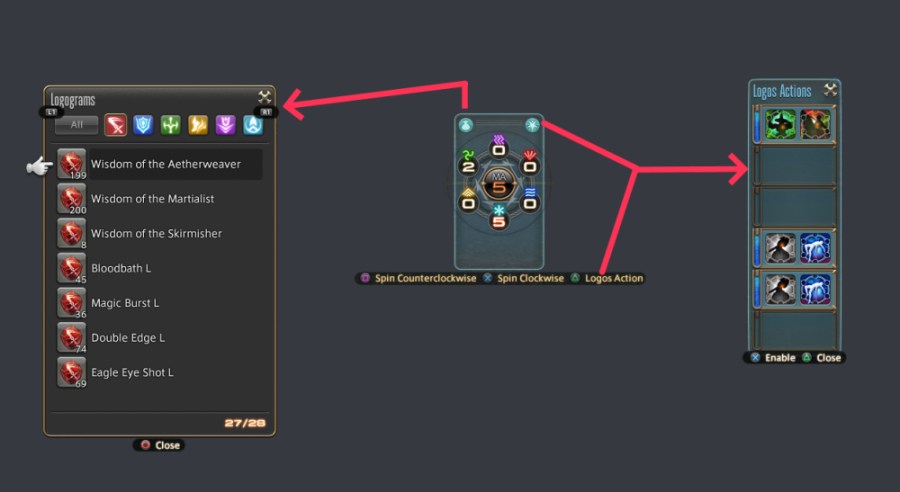
Task: Click the Double Edge L logogram icon
Action: (72, 338)
